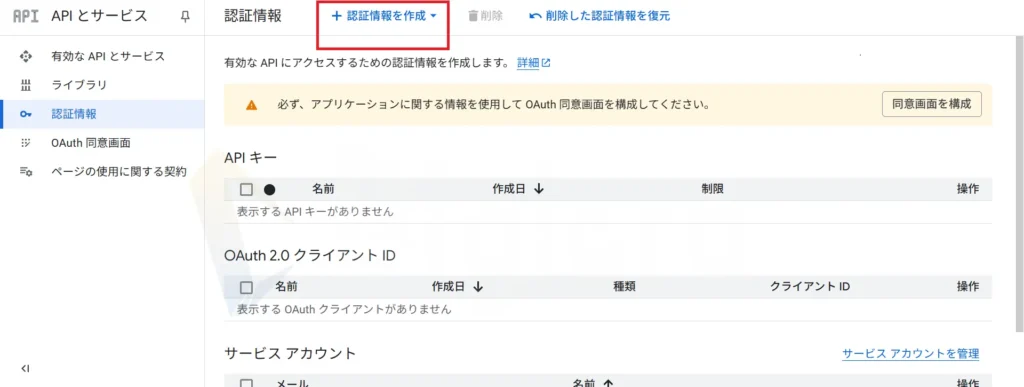The image size is (1024, 387).
Task: Click 名前 header in OAuth クライアント table
Action: click(x=287, y=286)
